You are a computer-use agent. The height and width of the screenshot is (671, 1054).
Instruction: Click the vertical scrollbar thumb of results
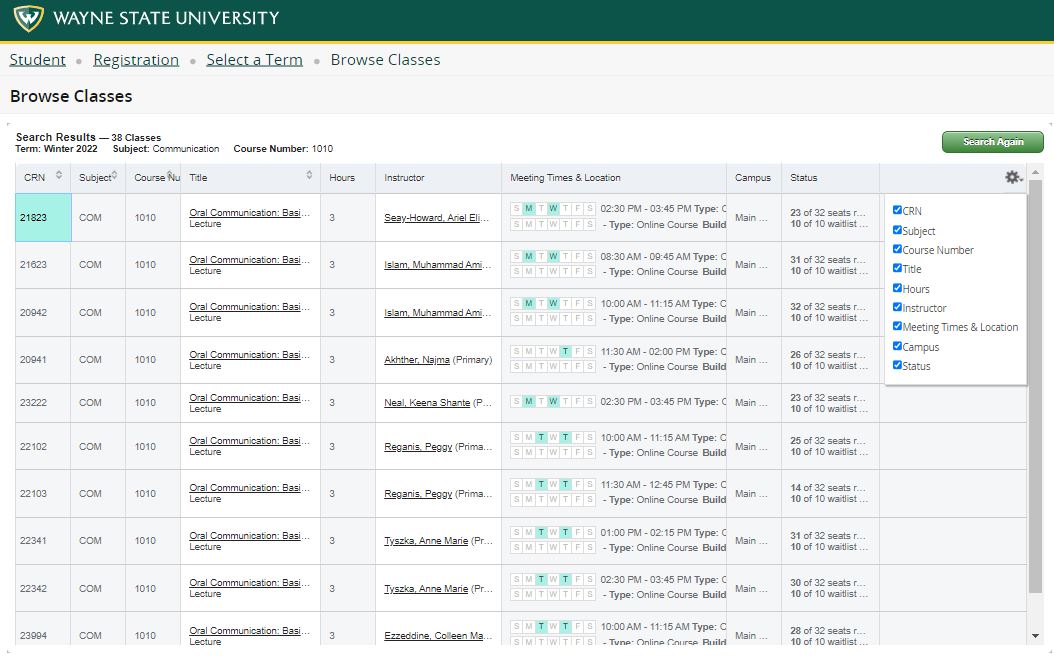coord(1035,387)
